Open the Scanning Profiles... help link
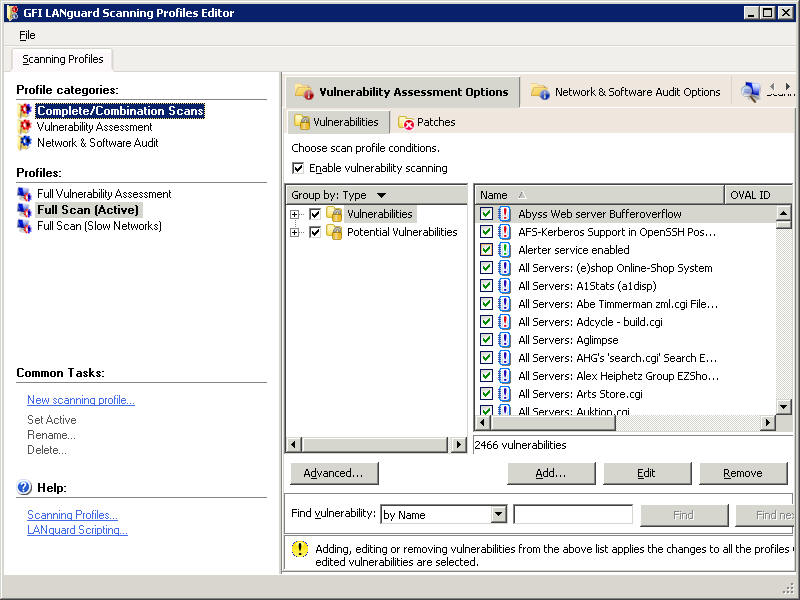 pos(72,515)
